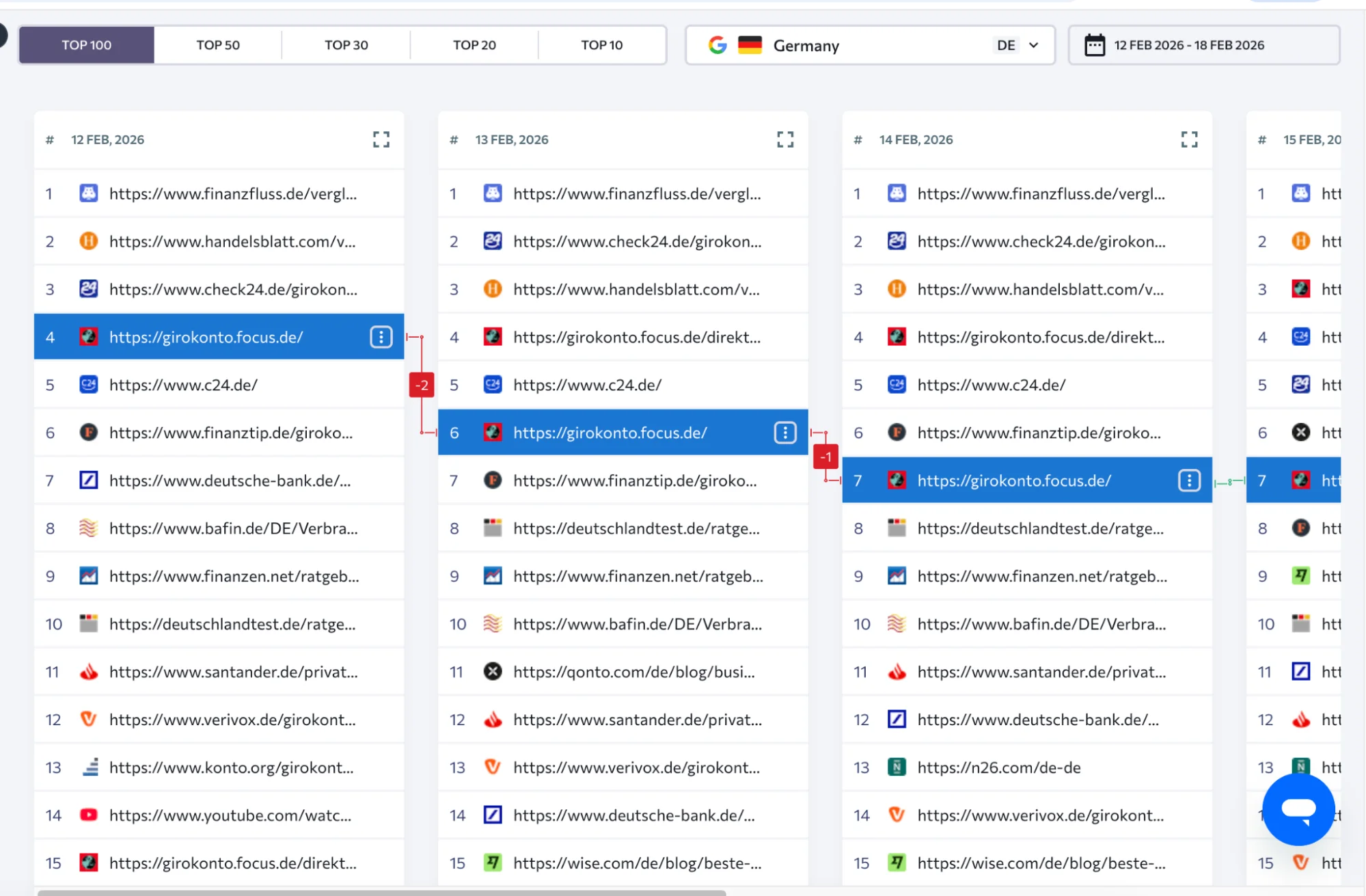
Task: Select girokonto.focus.de row at rank 7 on 14 Feb
Action: pos(1027,480)
